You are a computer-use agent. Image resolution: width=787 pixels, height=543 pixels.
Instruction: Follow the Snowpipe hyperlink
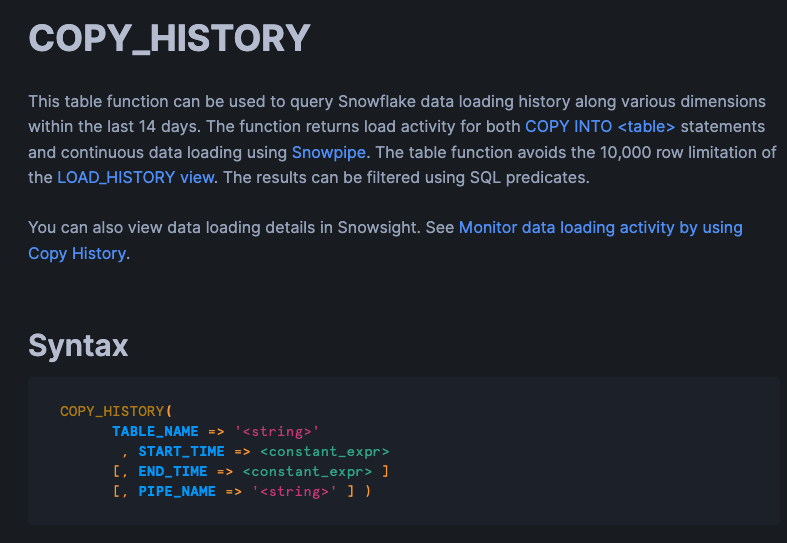coord(329,152)
